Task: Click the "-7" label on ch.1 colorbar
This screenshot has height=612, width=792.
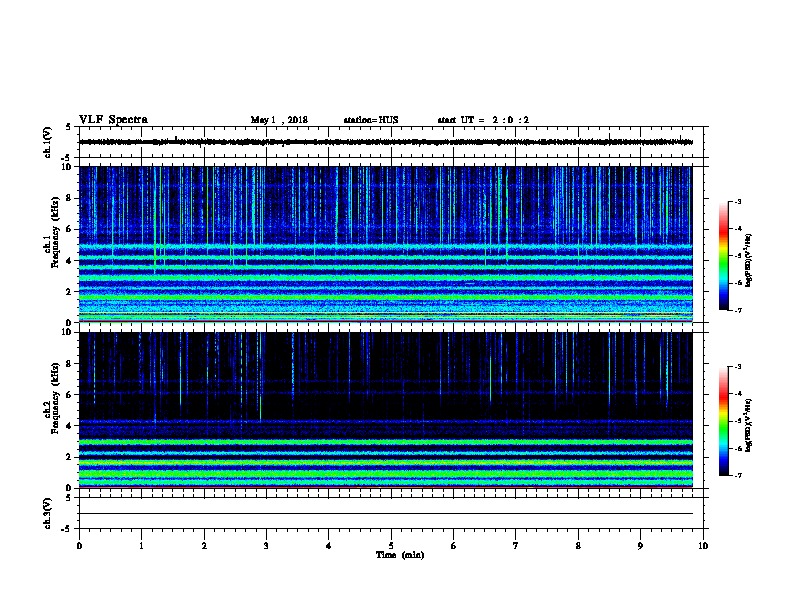Action: pyautogui.click(x=738, y=310)
